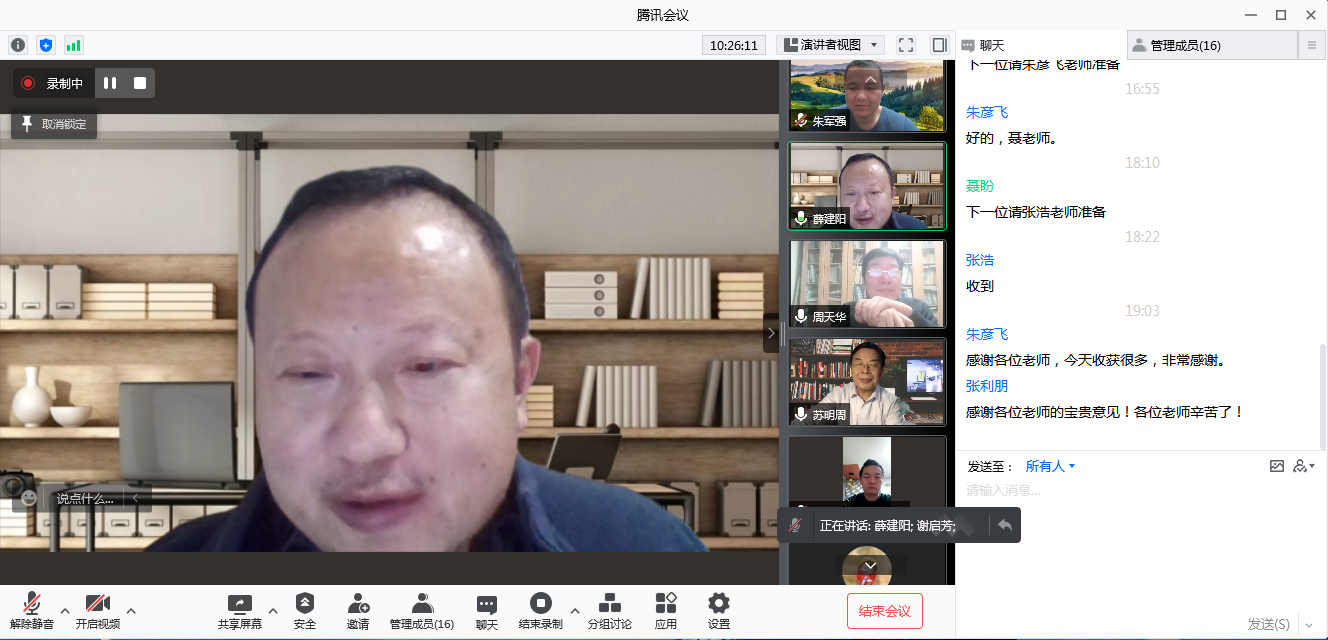This screenshot has width=1328, height=640.
Task: Enter full screen mode
Action: (x=906, y=45)
